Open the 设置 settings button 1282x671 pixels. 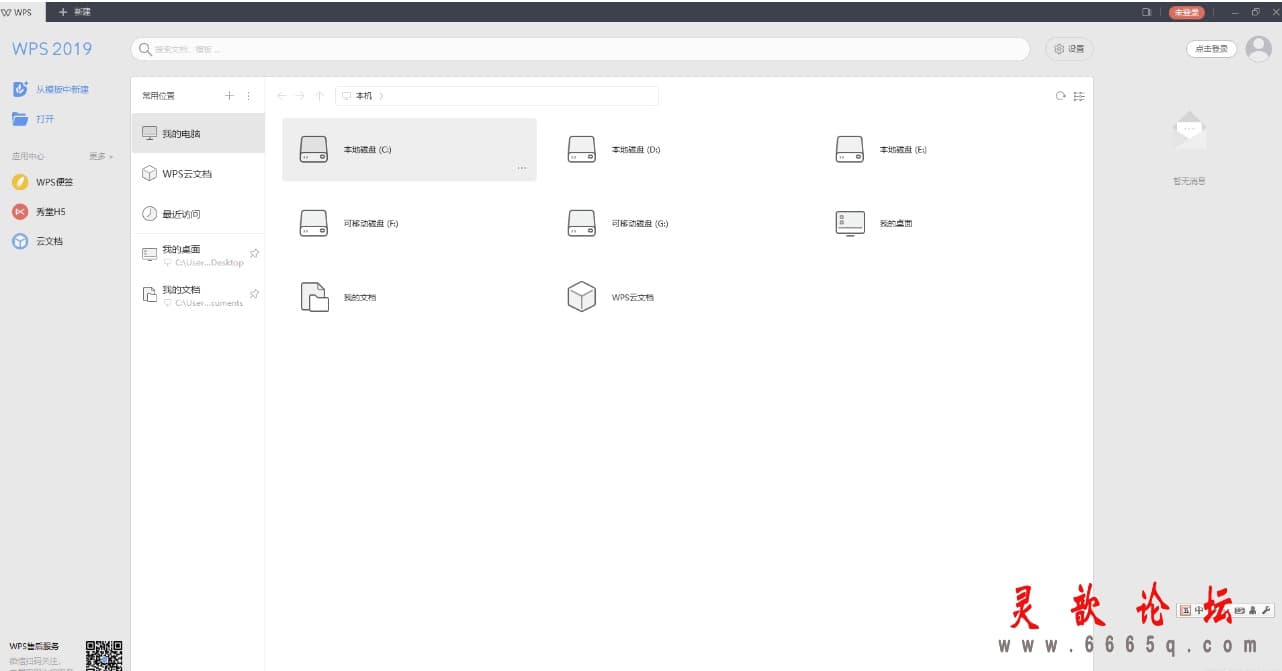pyautogui.click(x=1069, y=48)
